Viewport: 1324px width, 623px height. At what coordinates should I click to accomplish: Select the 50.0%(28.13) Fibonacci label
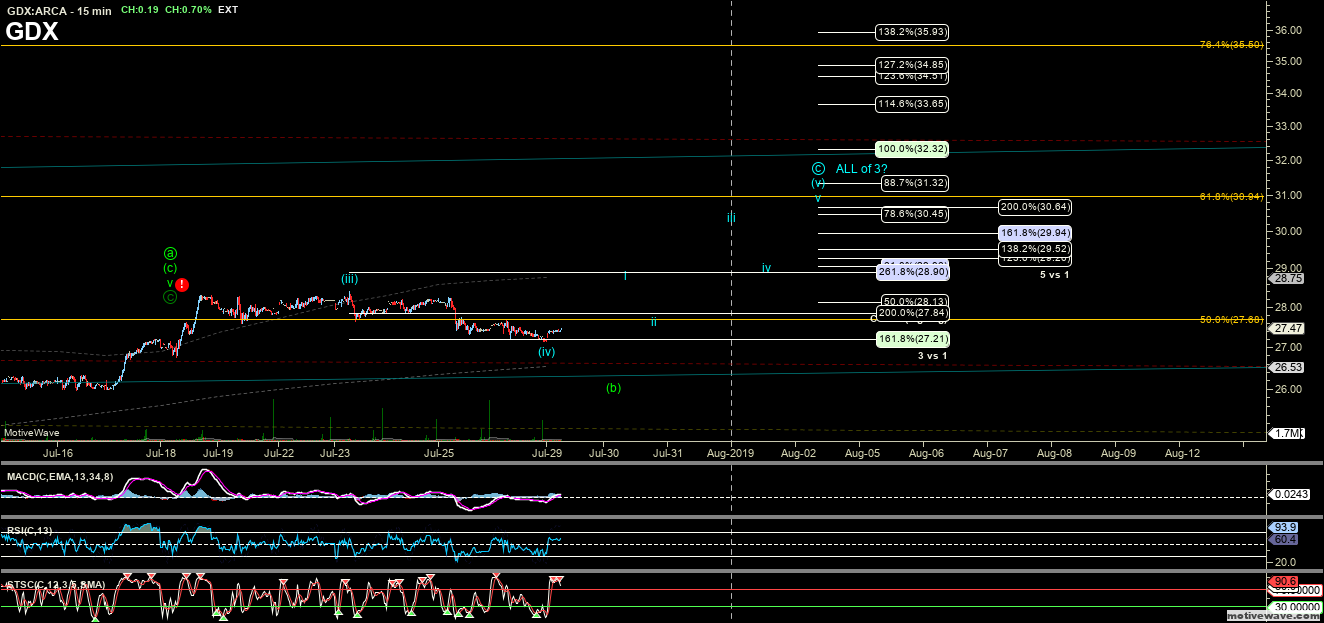tap(914, 301)
